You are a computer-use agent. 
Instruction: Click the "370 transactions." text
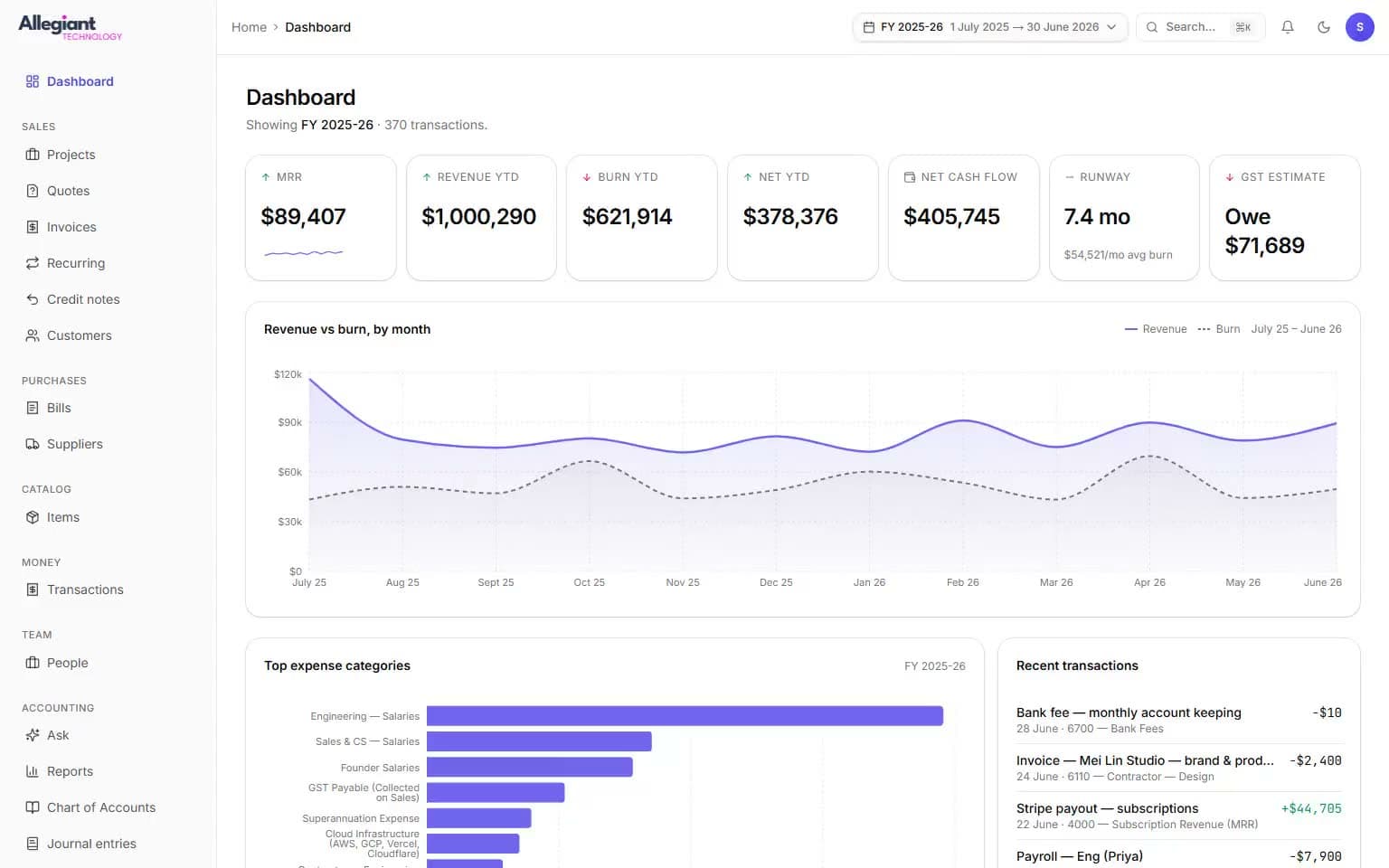(x=436, y=125)
